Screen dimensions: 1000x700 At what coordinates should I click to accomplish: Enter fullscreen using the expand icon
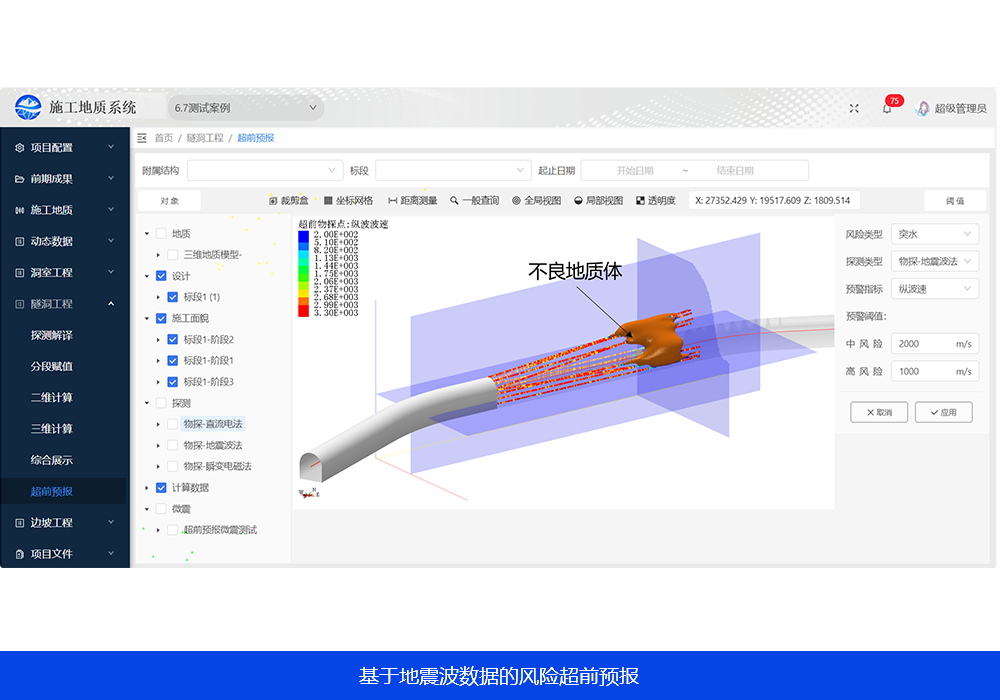pos(854,108)
